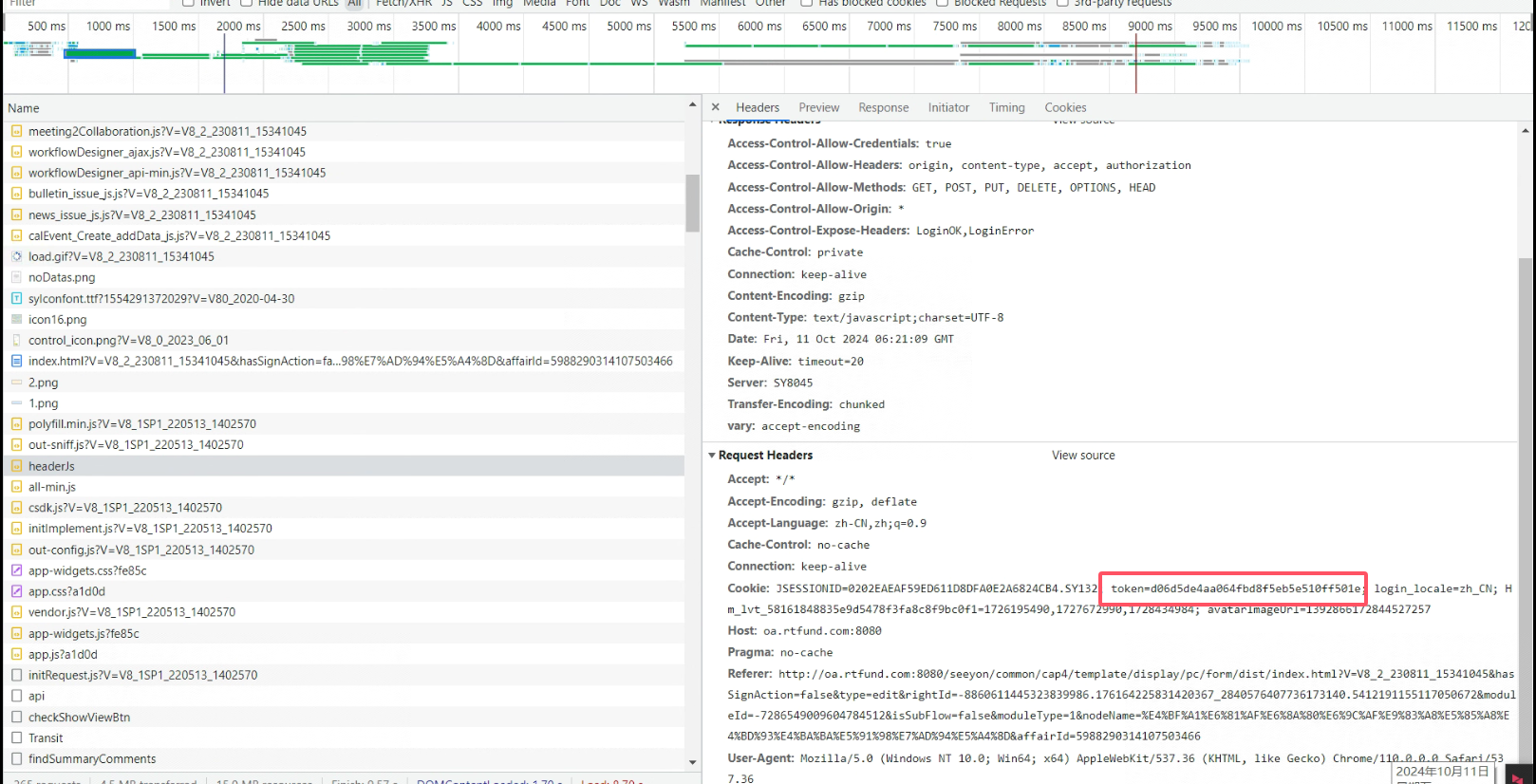
Task: Click the image icon next to icon16.png
Action: coord(16,320)
